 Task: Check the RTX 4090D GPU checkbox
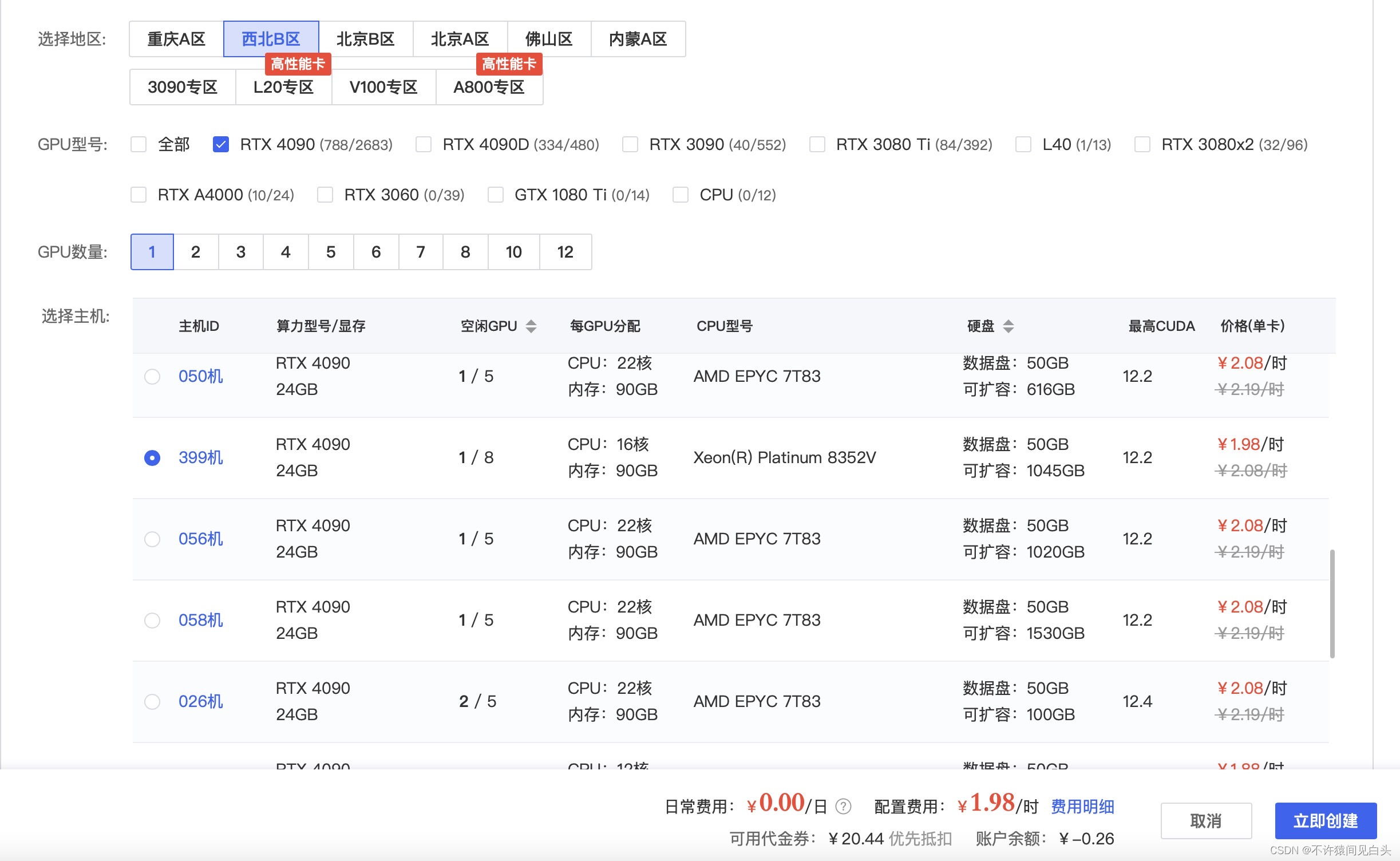click(x=424, y=144)
